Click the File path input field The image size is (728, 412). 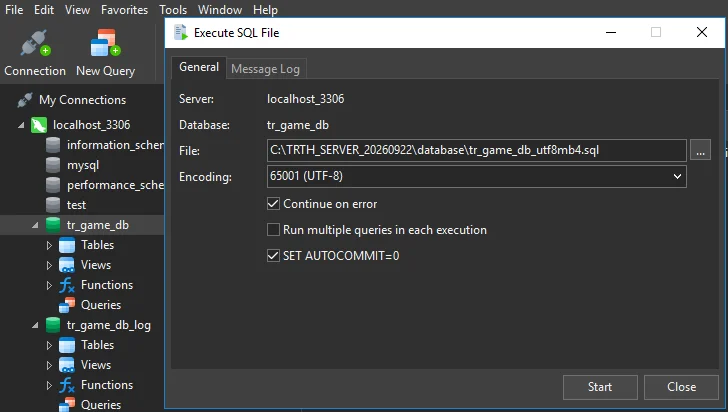[476, 150]
